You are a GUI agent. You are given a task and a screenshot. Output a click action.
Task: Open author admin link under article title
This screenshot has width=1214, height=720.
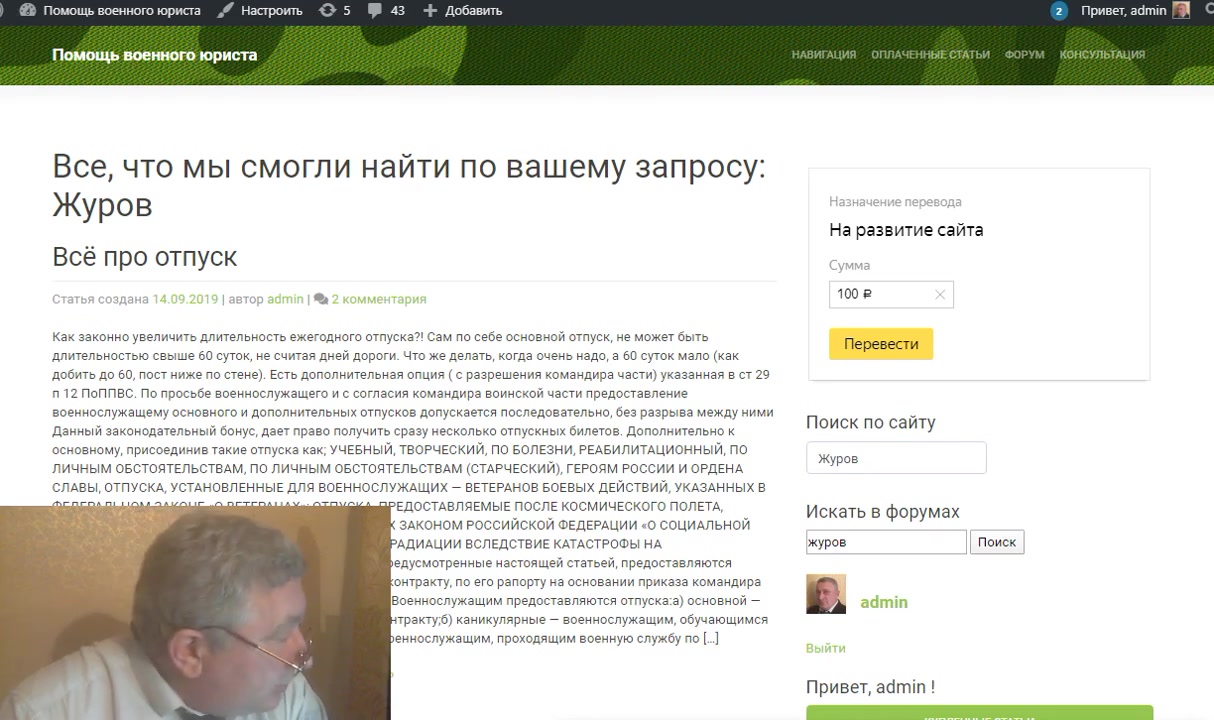coord(285,299)
